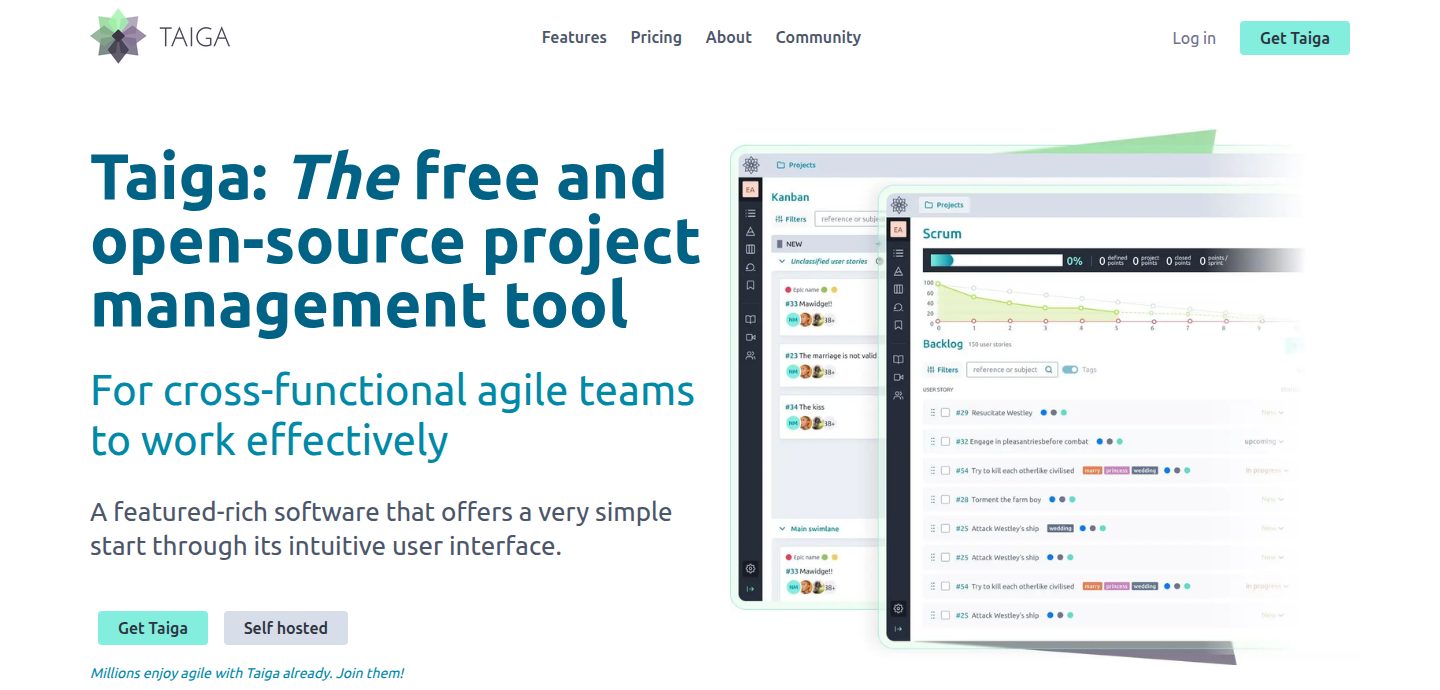The image size is (1440, 690).
Task: Open #34 The kiss kanban card
Action: 830,416
